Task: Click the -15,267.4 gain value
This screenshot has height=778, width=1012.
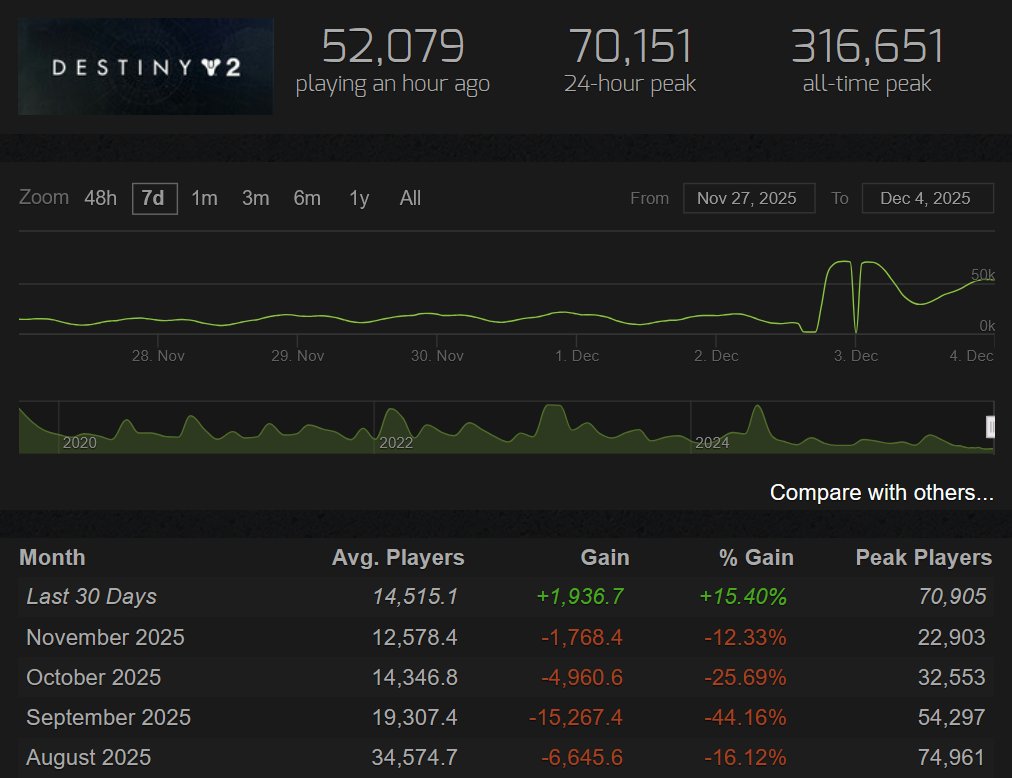Action: click(576, 718)
